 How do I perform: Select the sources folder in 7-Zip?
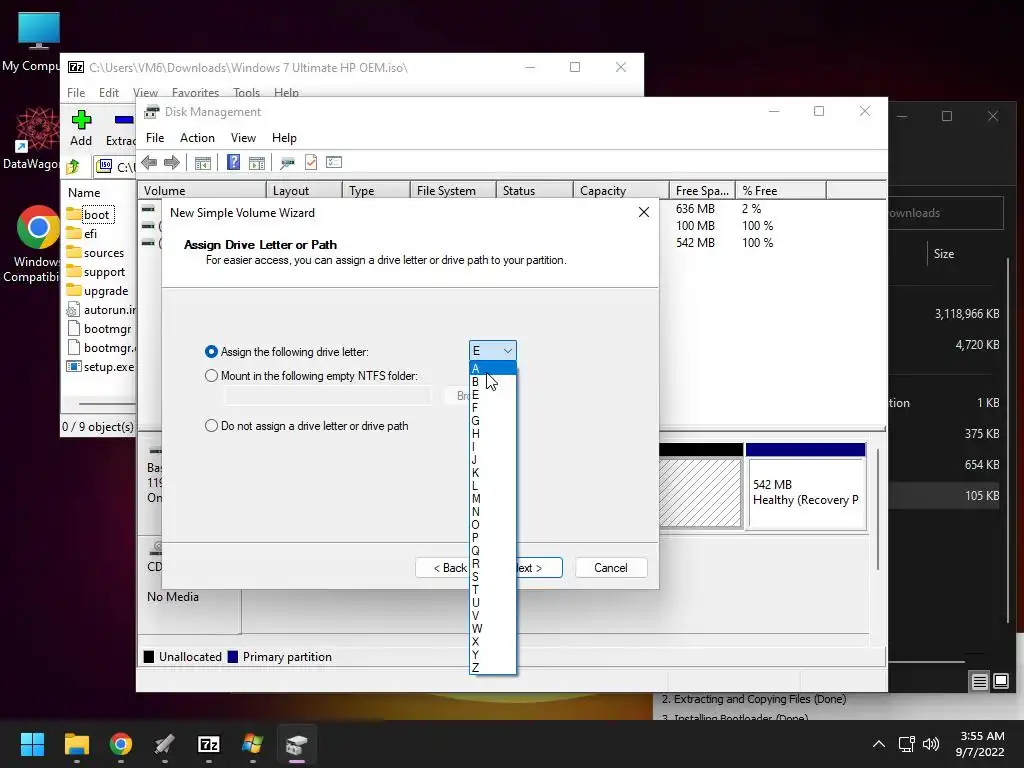click(x=95, y=253)
